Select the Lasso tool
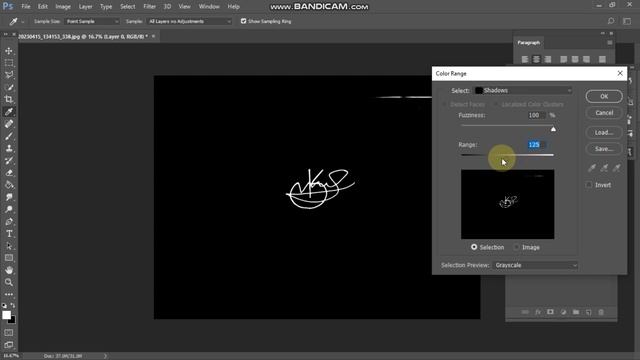Viewport: 640px width, 360px height. (9, 75)
